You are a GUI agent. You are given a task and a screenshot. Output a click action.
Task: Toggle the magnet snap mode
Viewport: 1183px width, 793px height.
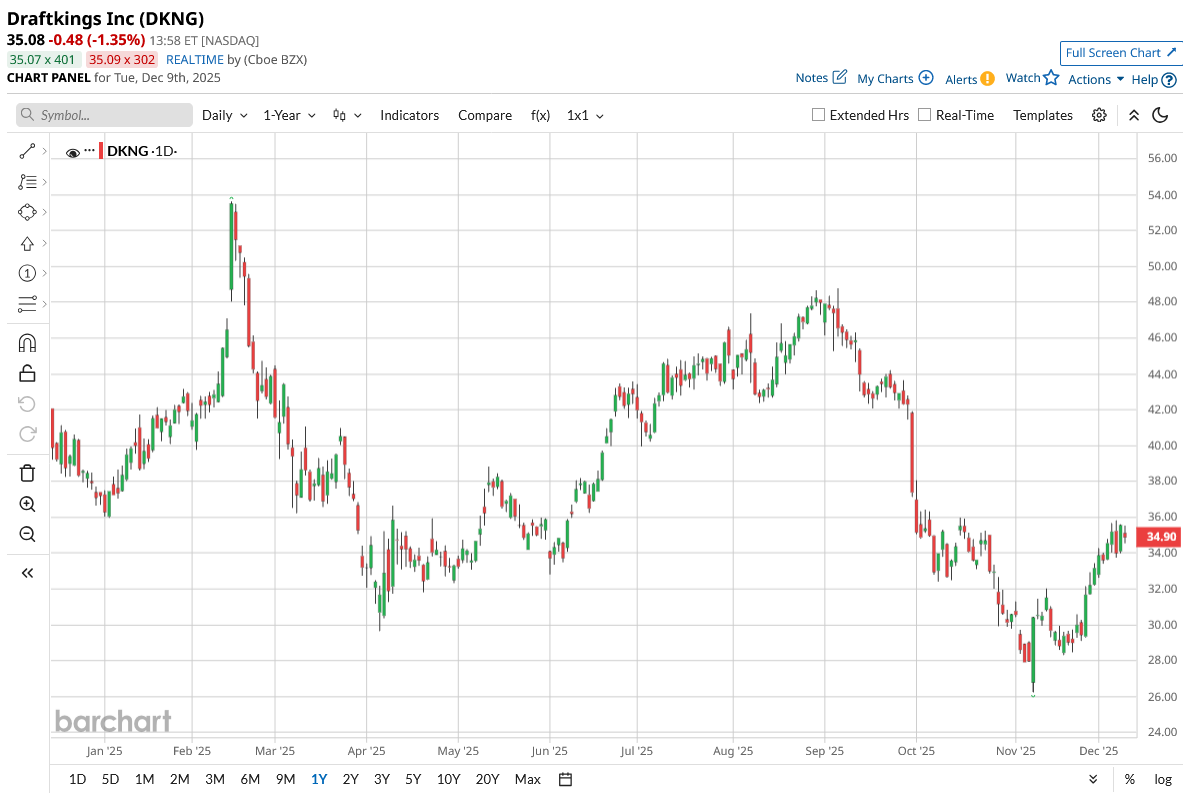click(x=27, y=343)
